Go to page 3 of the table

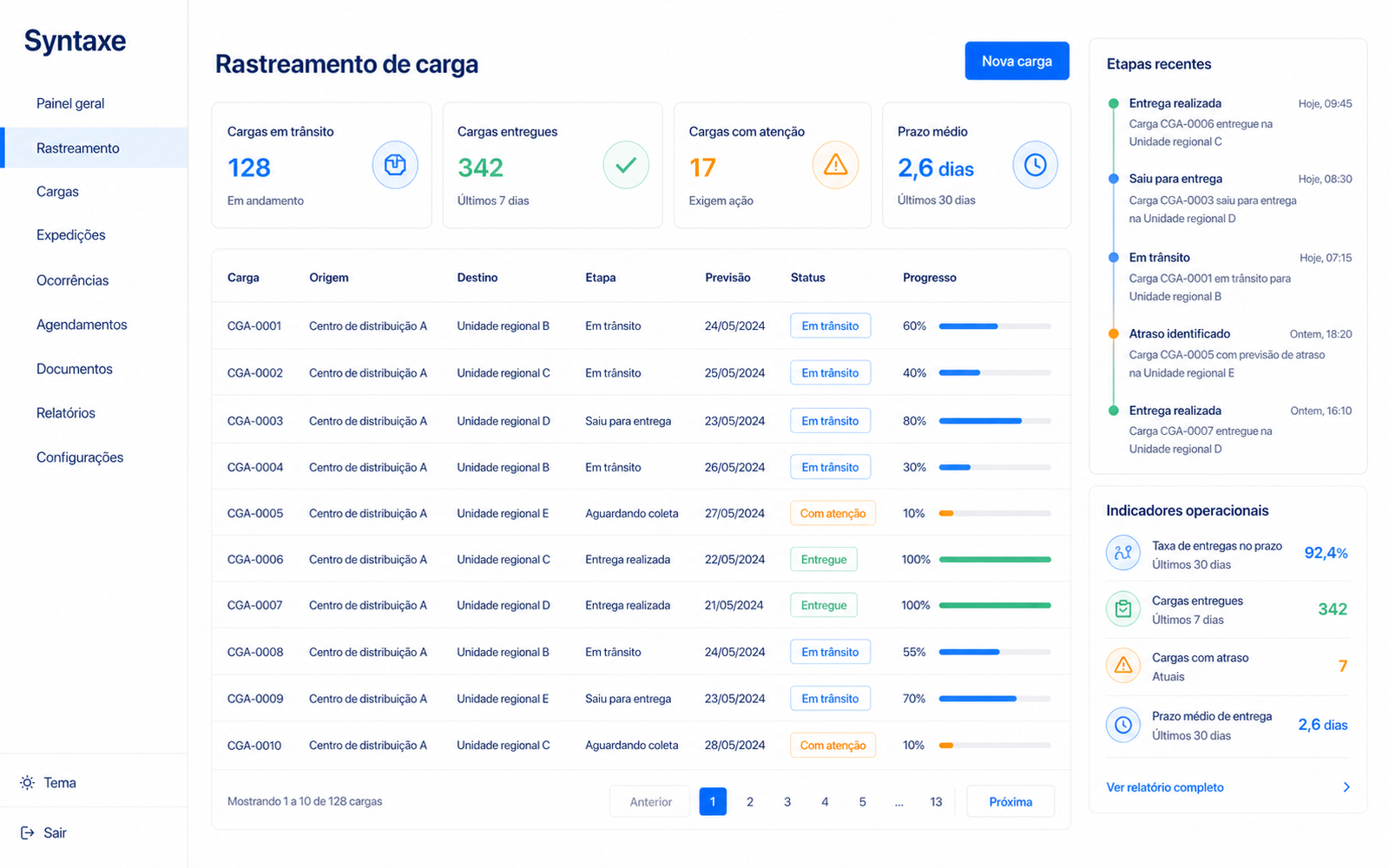tap(787, 801)
